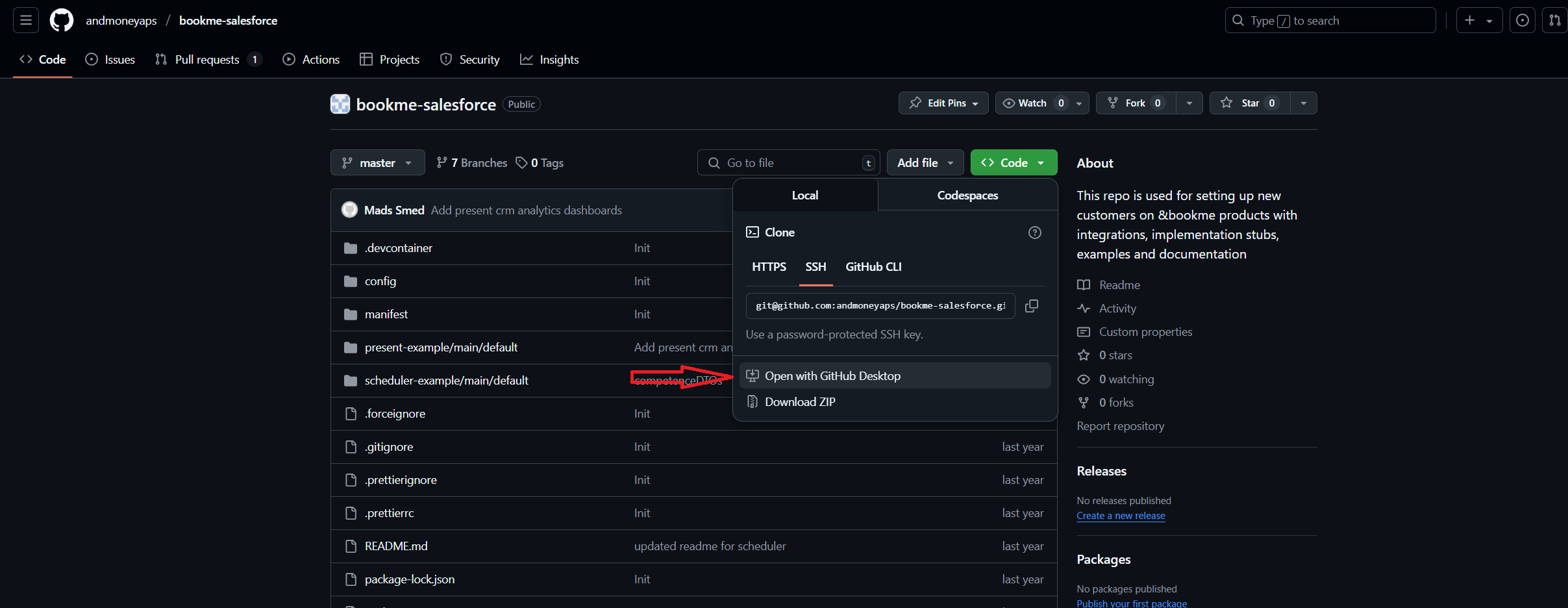Fork the repository
The image size is (1568, 608).
[x=1136, y=103]
